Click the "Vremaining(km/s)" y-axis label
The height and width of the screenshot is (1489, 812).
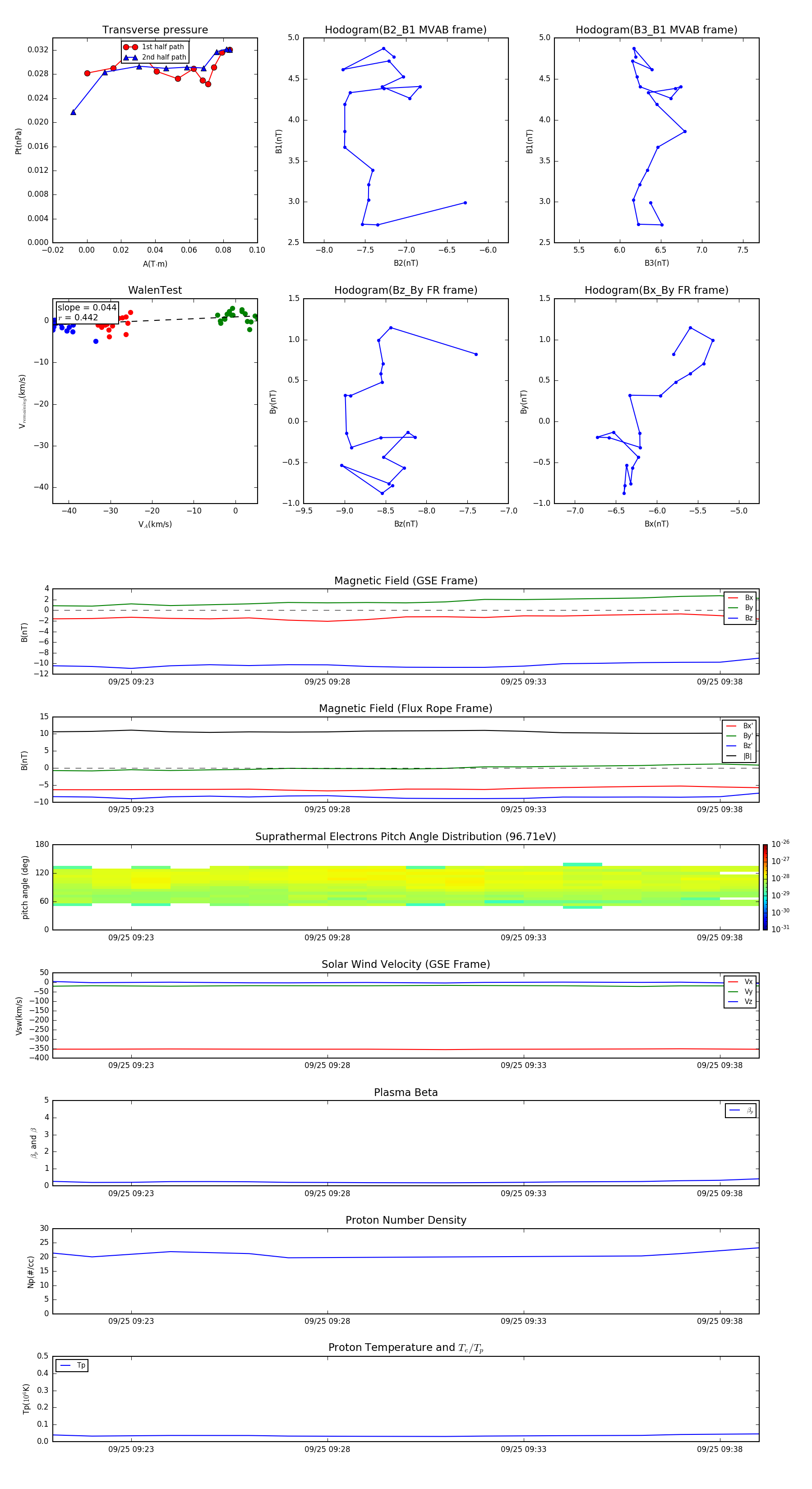(x=22, y=401)
